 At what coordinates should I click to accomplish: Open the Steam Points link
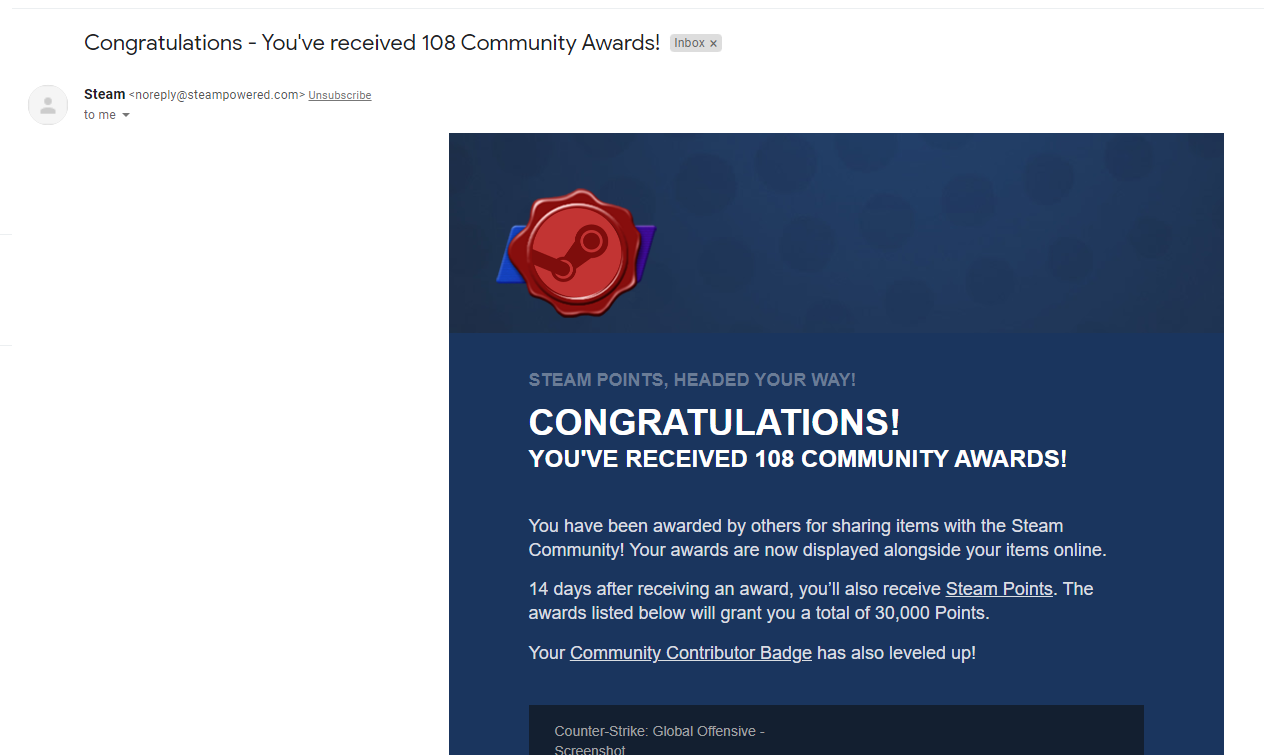click(x=999, y=589)
